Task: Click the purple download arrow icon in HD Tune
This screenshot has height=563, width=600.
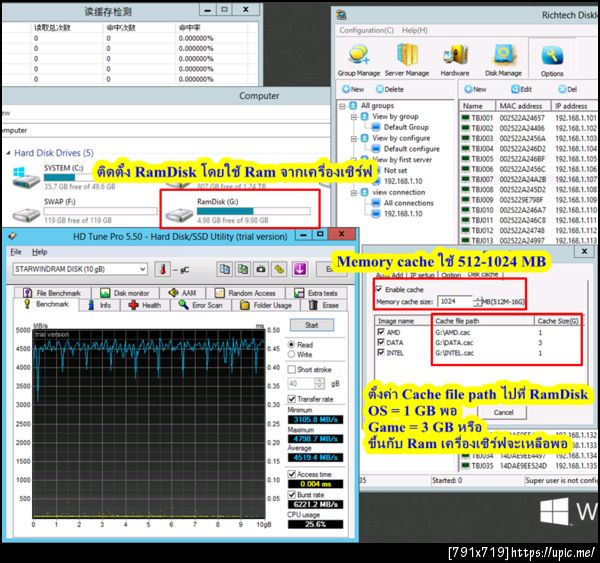Action: pos(300,269)
